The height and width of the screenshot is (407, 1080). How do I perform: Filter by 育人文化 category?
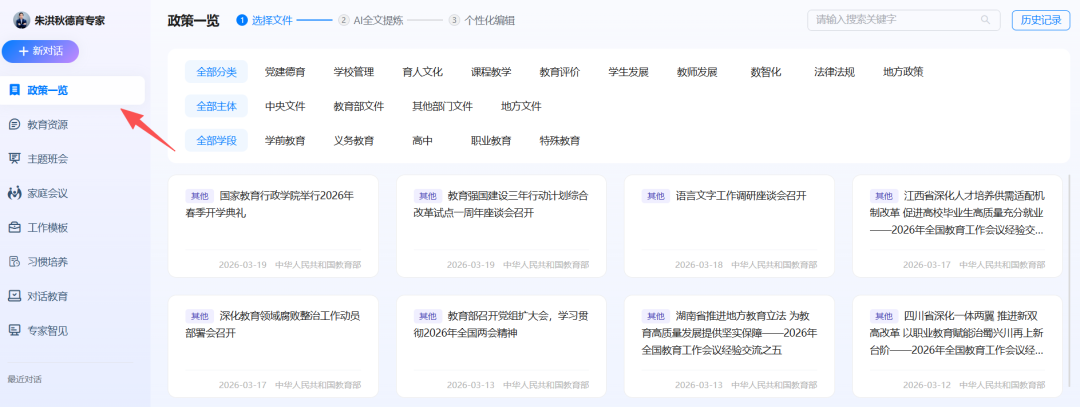(422, 72)
